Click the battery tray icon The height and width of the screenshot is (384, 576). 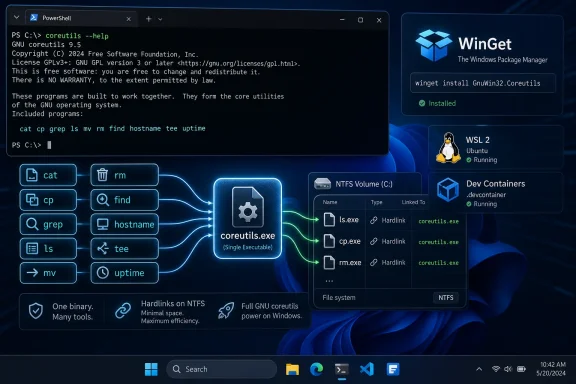(521, 369)
